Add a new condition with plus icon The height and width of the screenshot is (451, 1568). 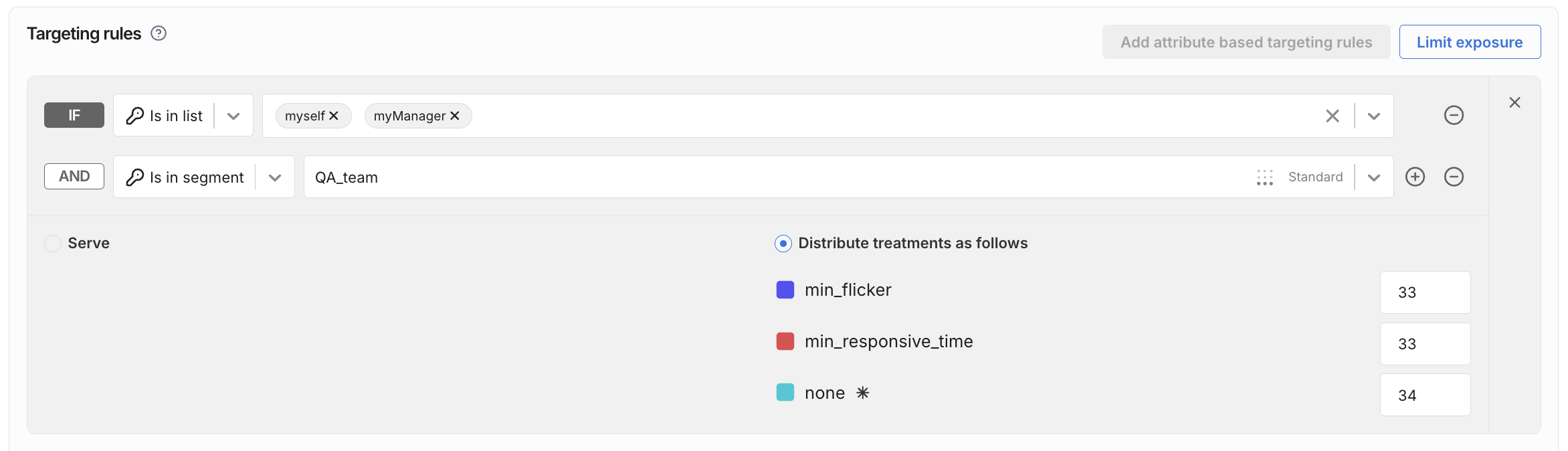[1415, 177]
